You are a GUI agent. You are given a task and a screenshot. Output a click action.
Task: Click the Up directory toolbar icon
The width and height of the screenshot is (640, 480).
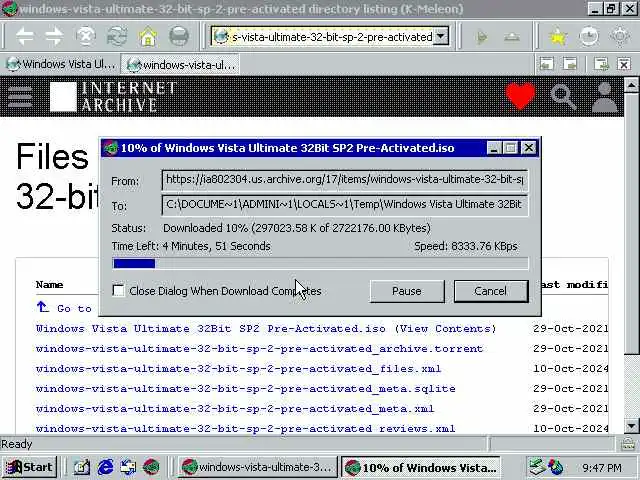coord(512,38)
